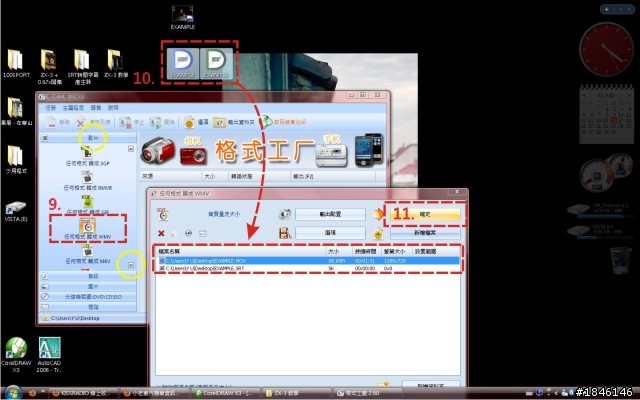
Task: Click the Stop conversion toolbar icon
Action: [125, 122]
